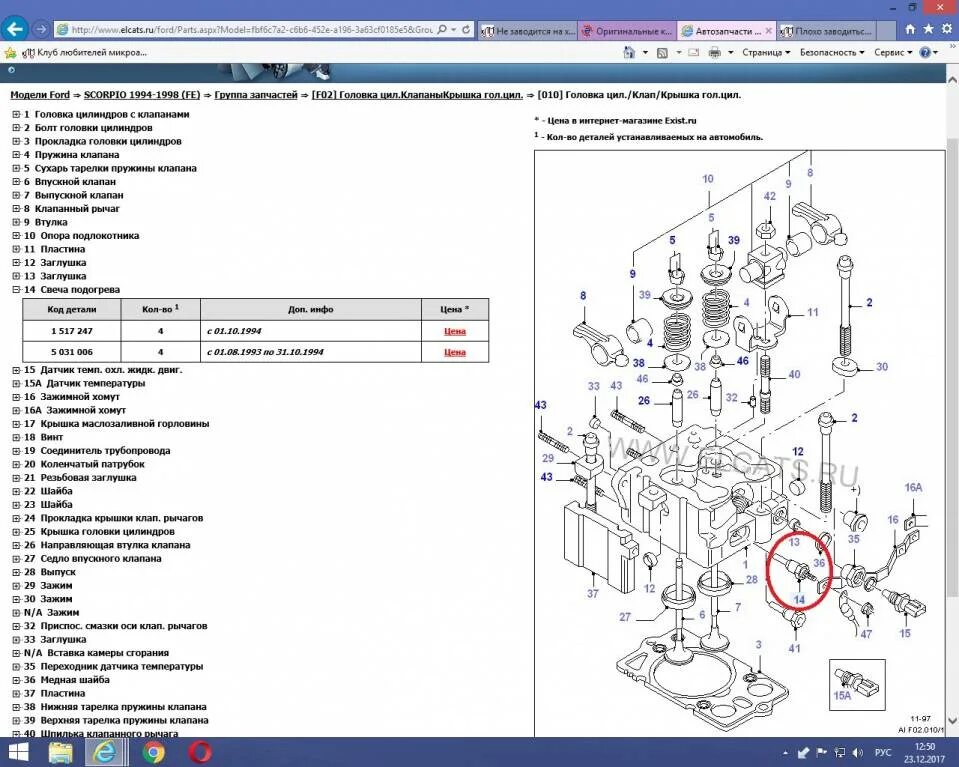Open Favorites with the star icon
The image size is (959, 767).
point(928,29)
